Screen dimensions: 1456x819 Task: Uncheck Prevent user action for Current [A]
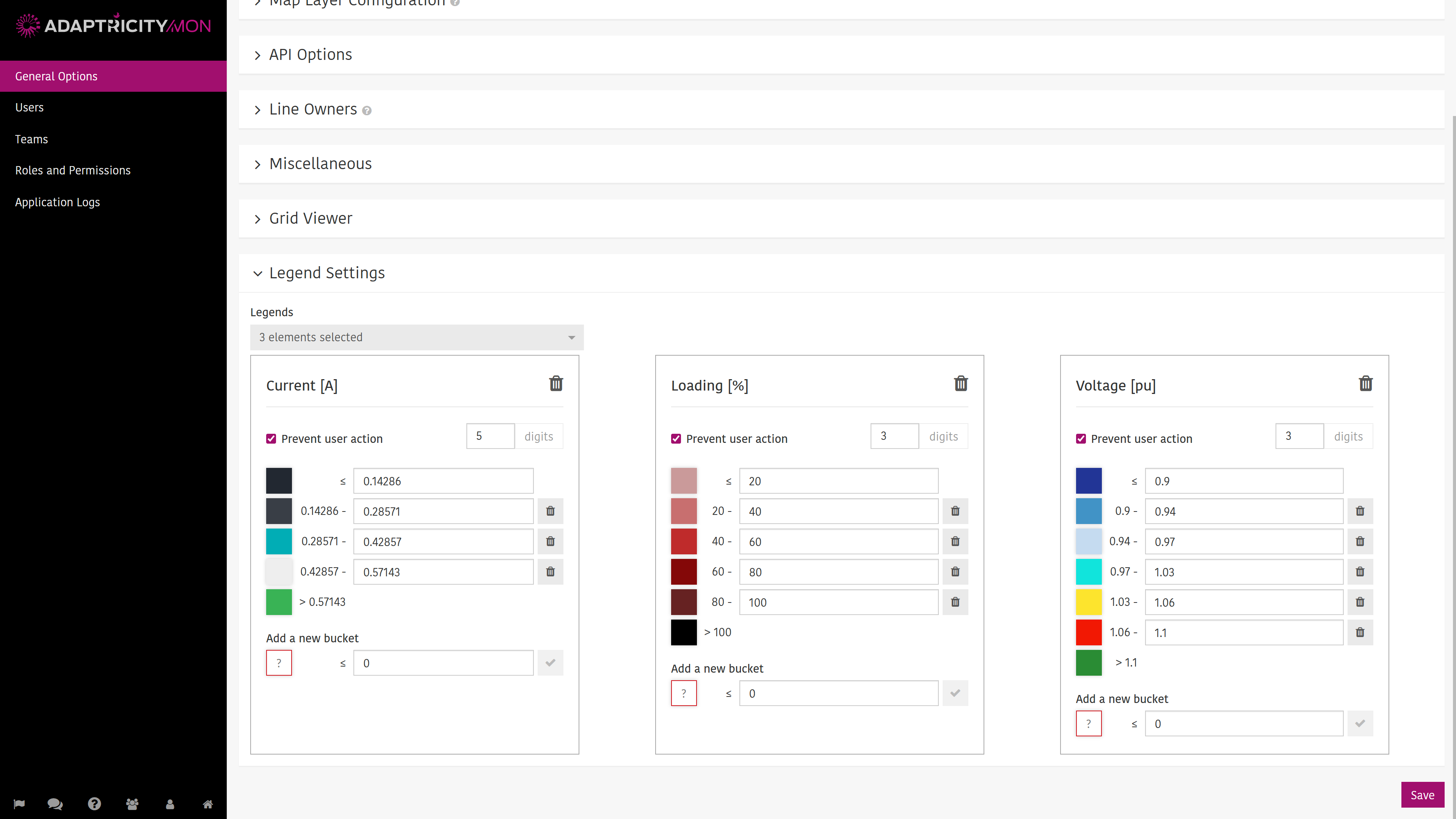271,439
